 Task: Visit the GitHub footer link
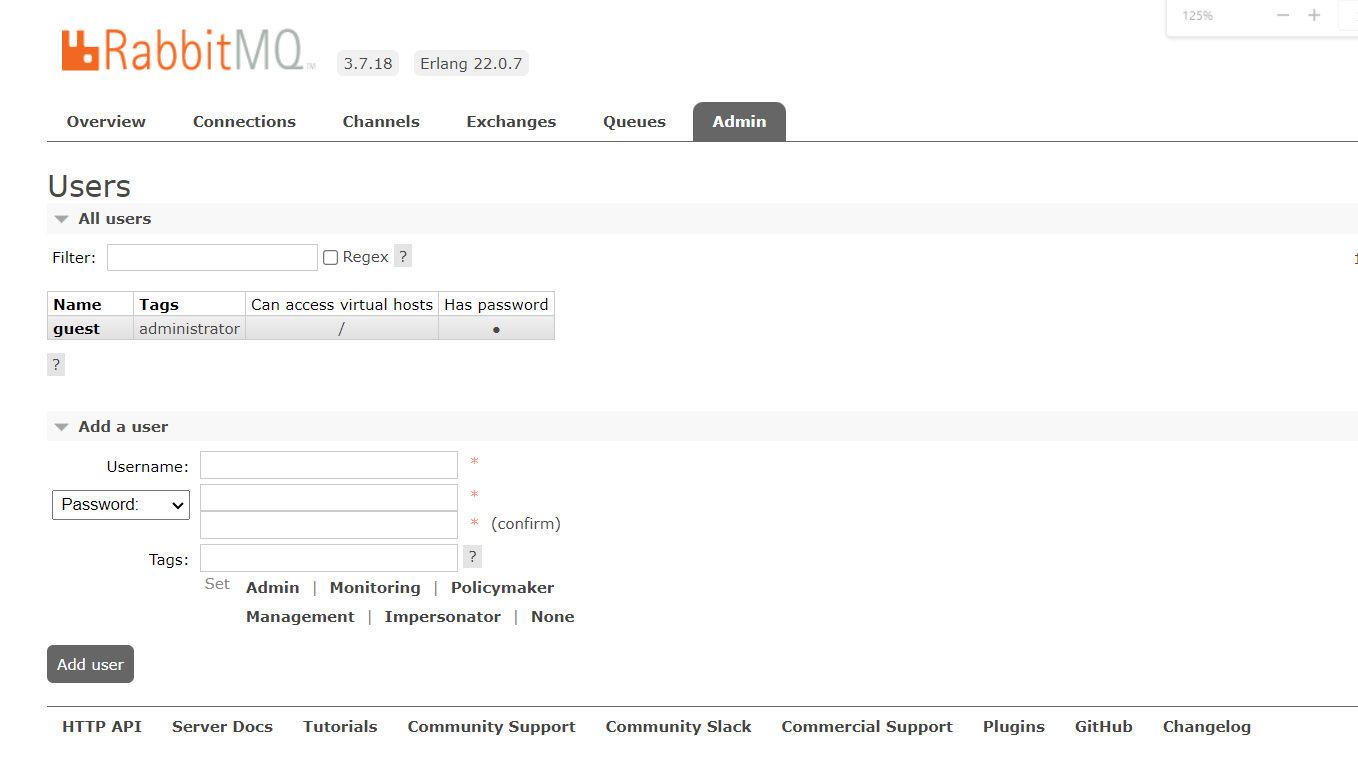(1104, 727)
